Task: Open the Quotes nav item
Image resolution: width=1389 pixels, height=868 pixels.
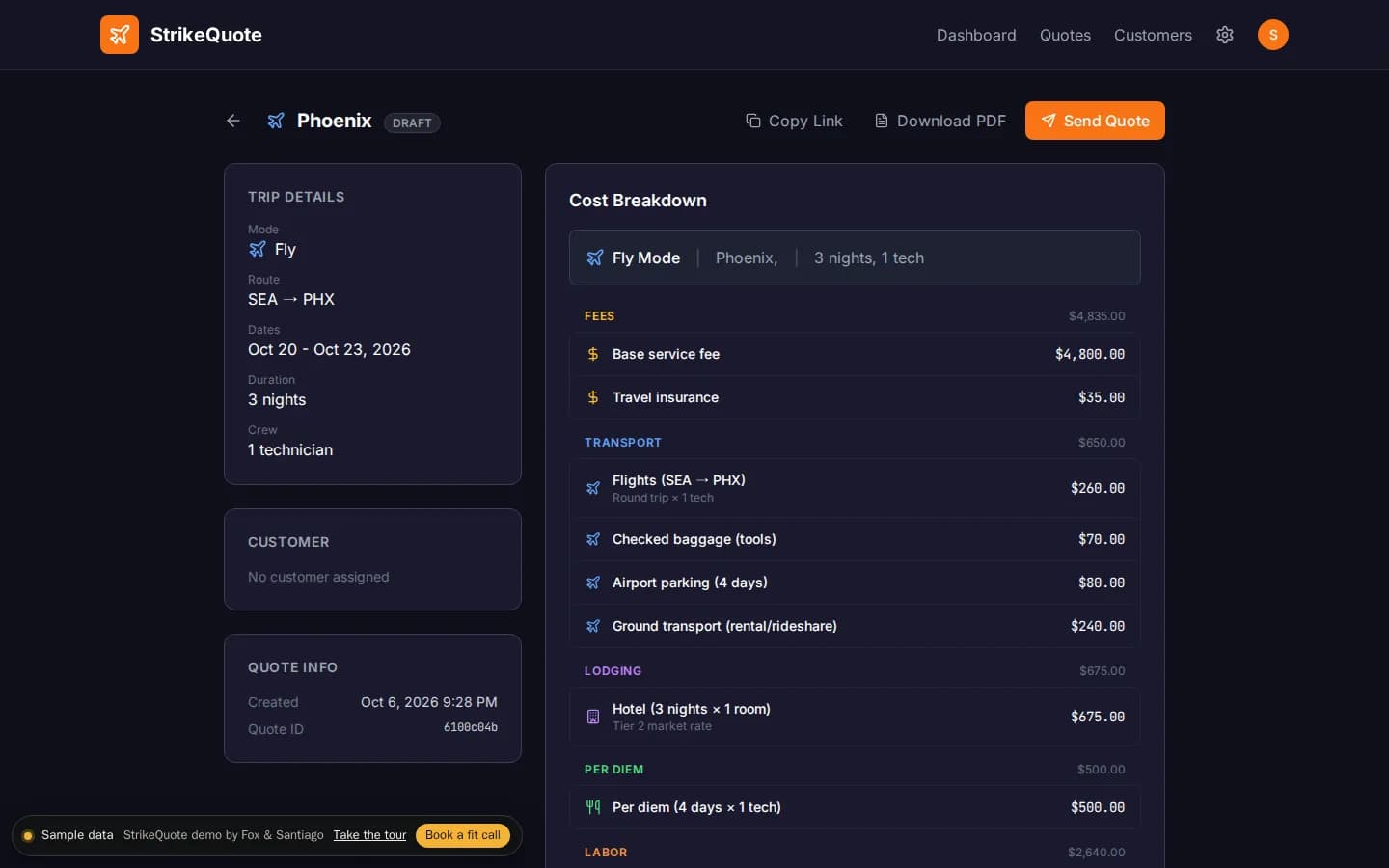Action: [x=1065, y=35]
